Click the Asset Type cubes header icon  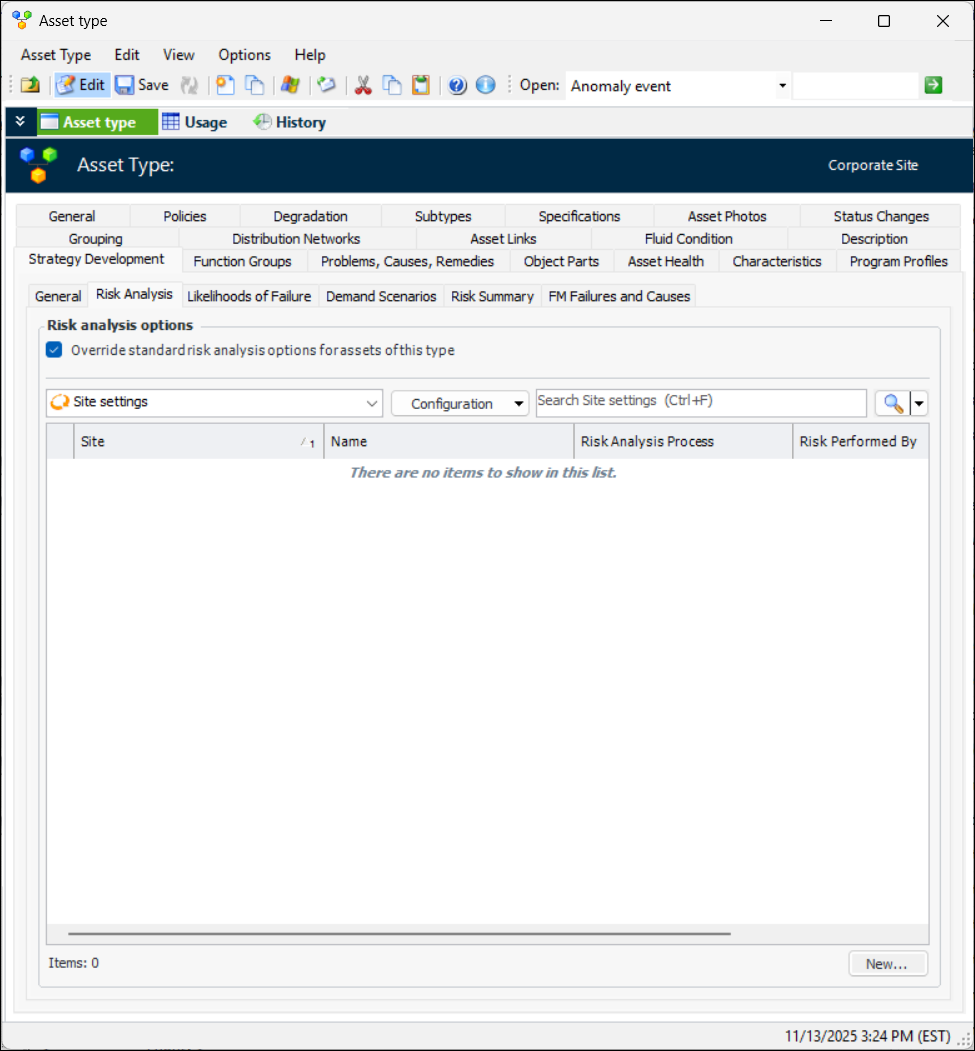pyautogui.click(x=38, y=165)
